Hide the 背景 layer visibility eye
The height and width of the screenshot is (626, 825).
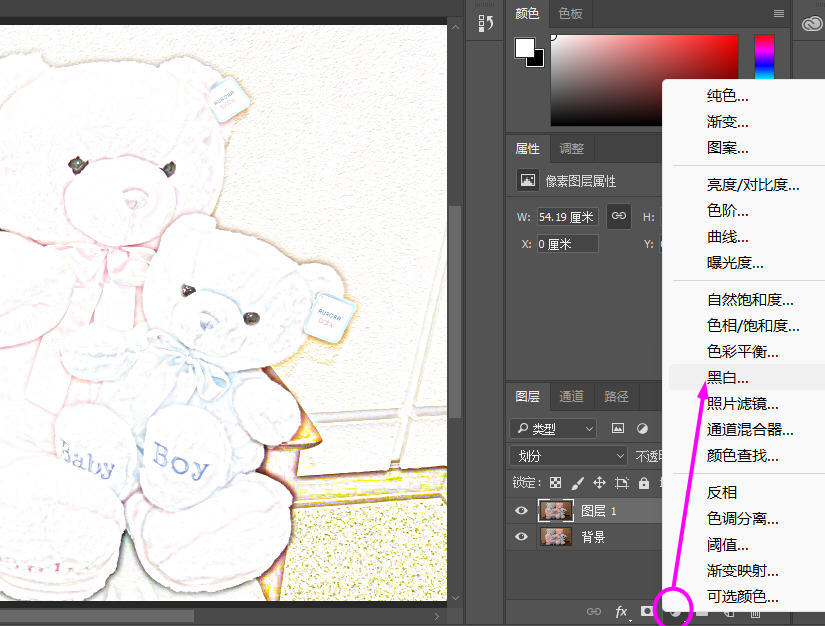(521, 537)
